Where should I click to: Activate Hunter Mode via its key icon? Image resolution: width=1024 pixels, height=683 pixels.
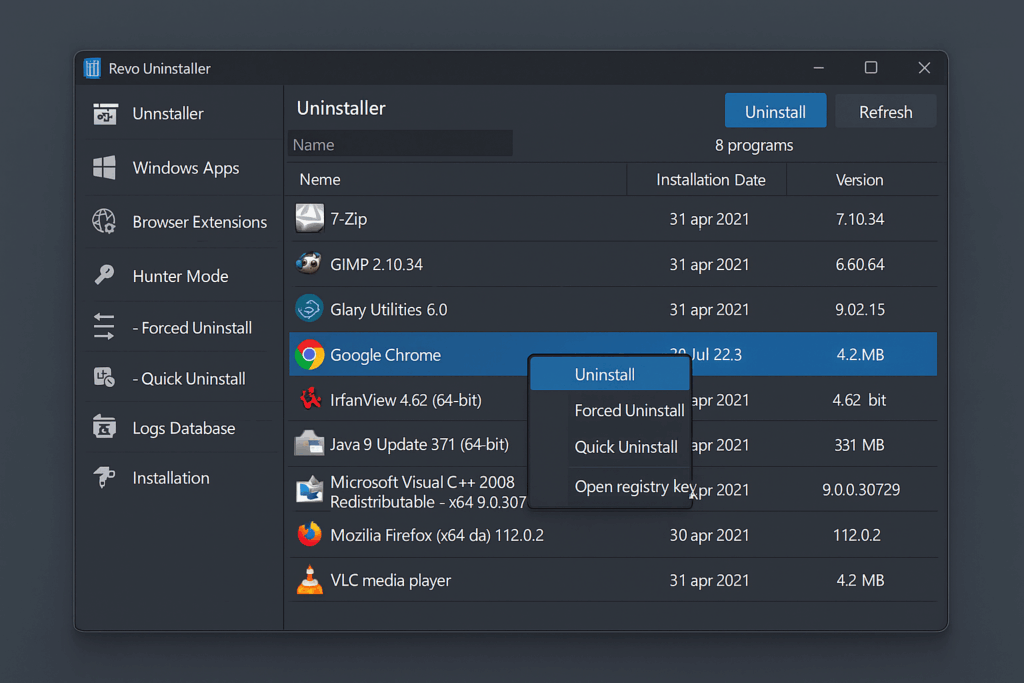pos(105,275)
